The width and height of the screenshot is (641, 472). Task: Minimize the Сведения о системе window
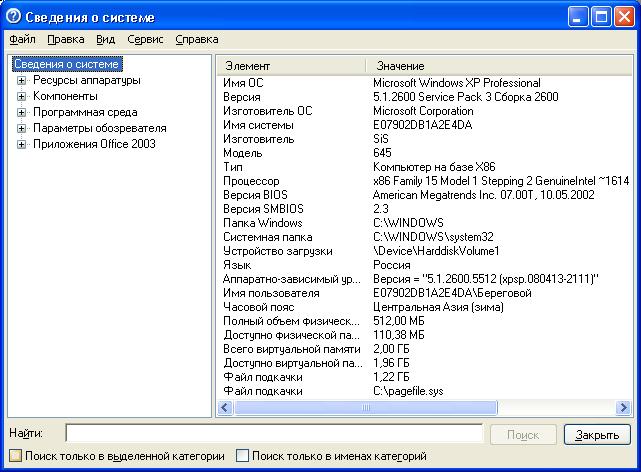tap(578, 17)
